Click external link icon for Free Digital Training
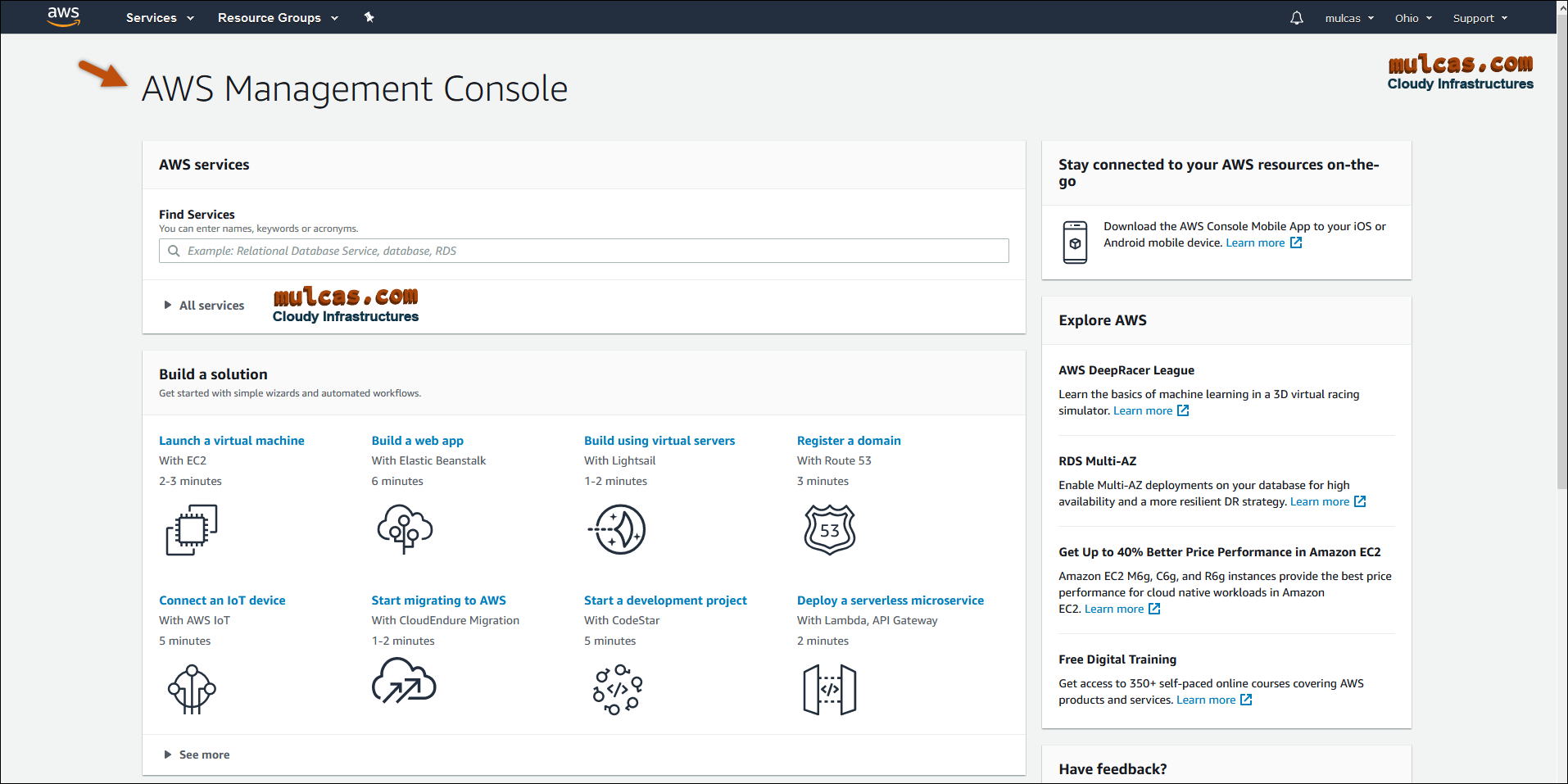This screenshot has width=1568, height=784. pos(1246,700)
